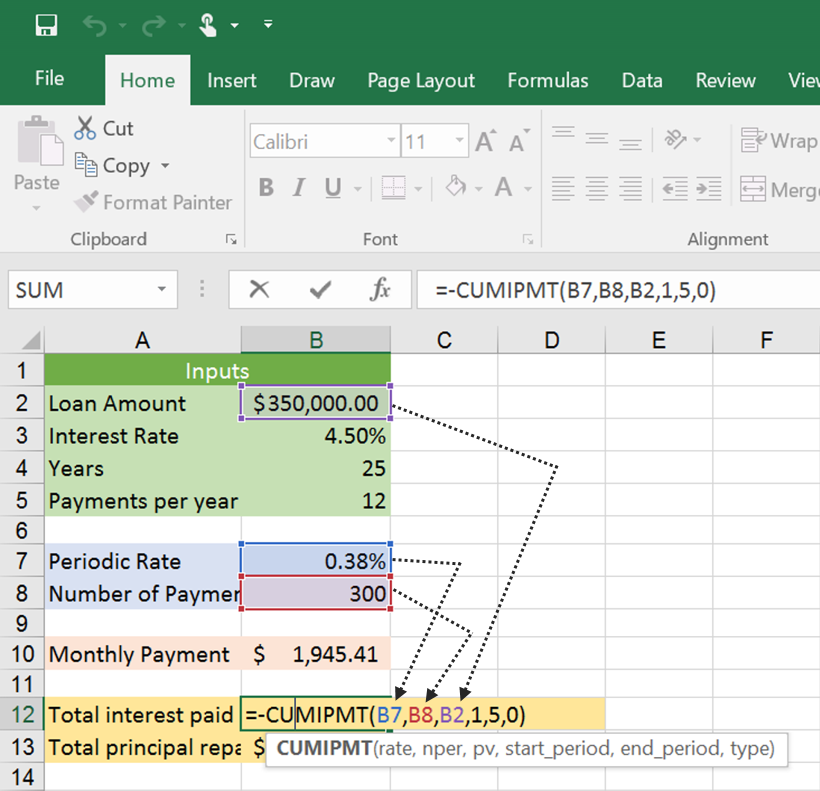Image resolution: width=820 pixels, height=791 pixels.
Task: Open the Fill Color swatch
Action: click(454, 188)
